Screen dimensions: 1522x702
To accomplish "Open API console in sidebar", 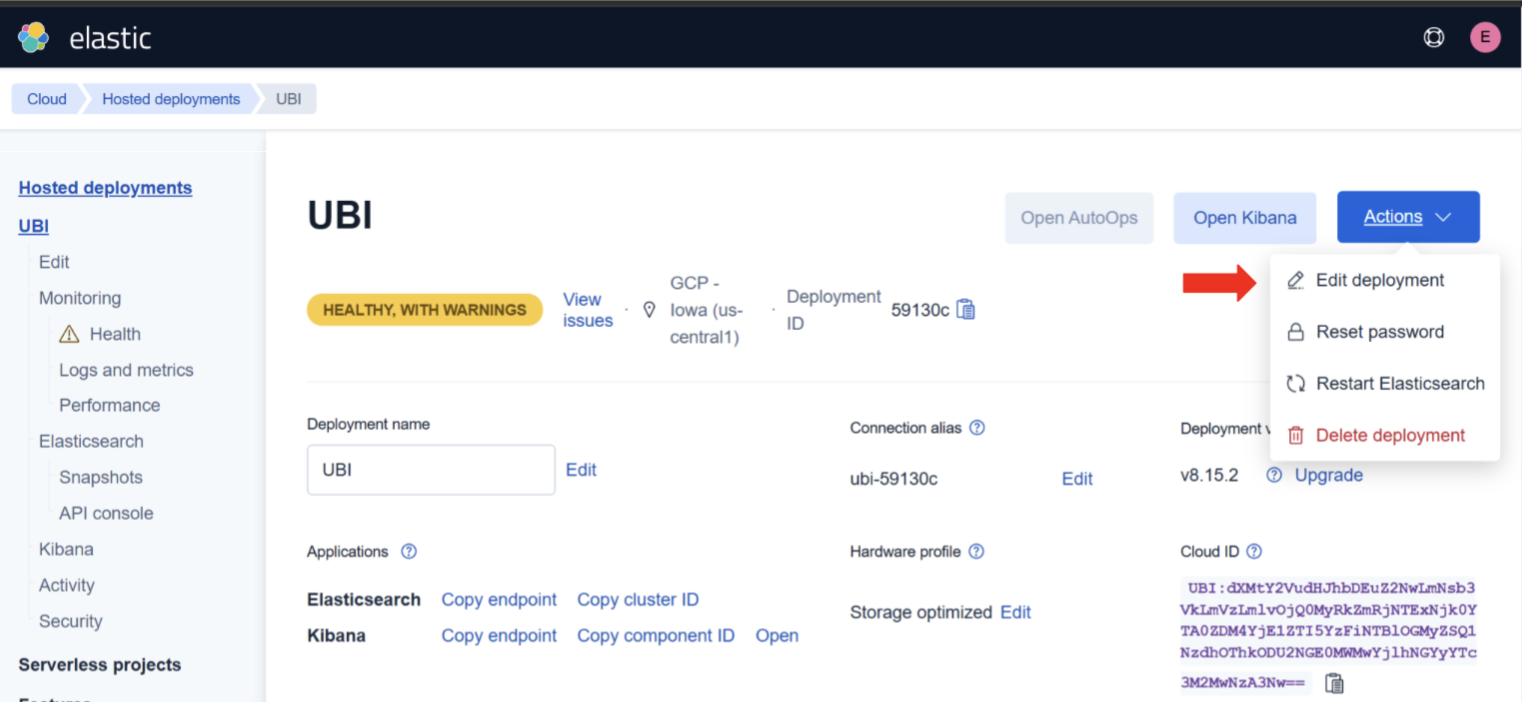I will (x=106, y=513).
